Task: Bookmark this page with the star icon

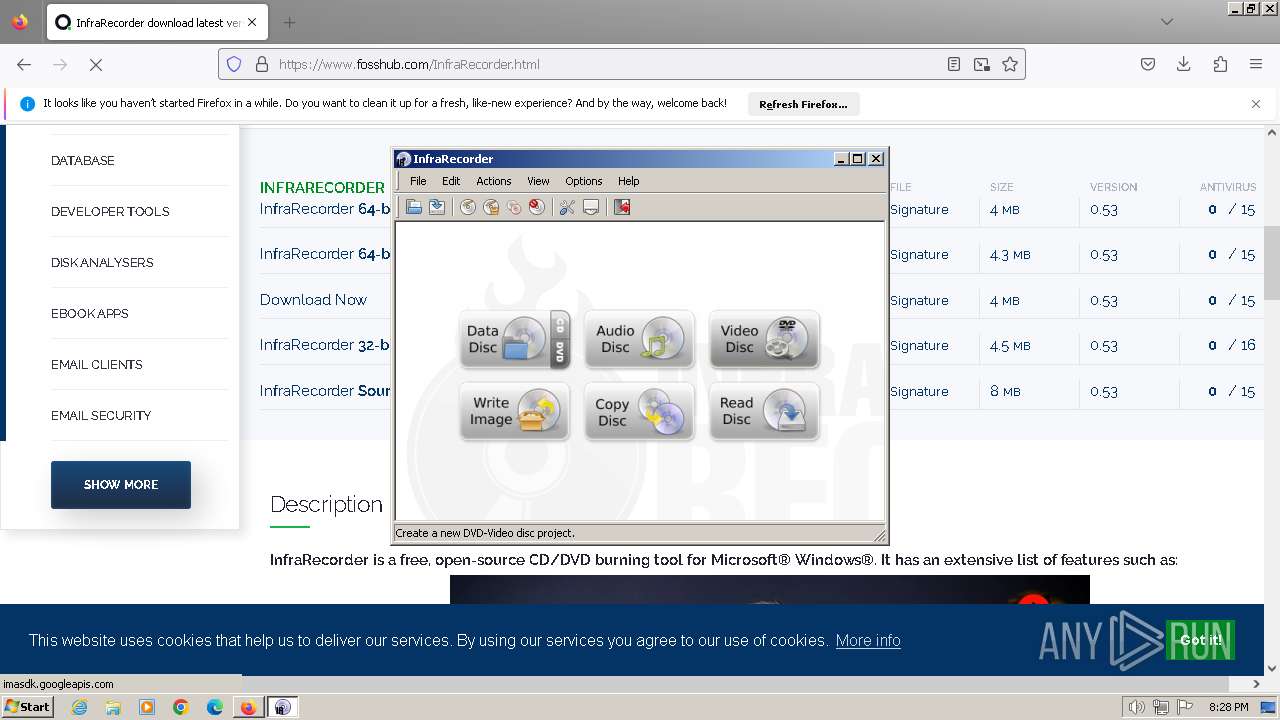Action: click(1010, 64)
